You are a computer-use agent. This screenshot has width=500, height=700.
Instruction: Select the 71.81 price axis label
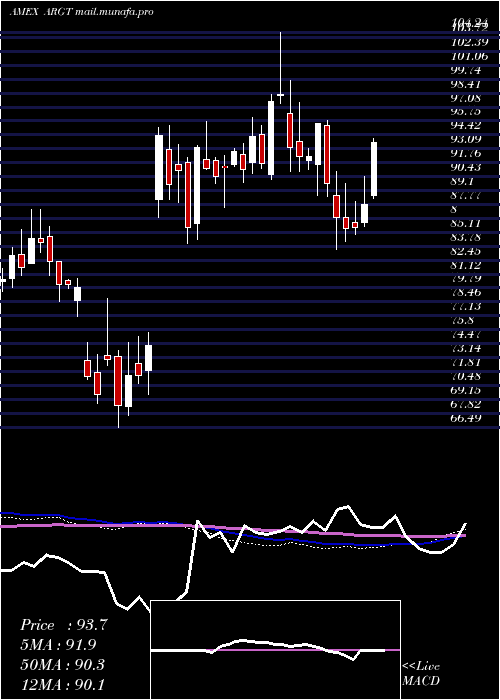click(466, 362)
